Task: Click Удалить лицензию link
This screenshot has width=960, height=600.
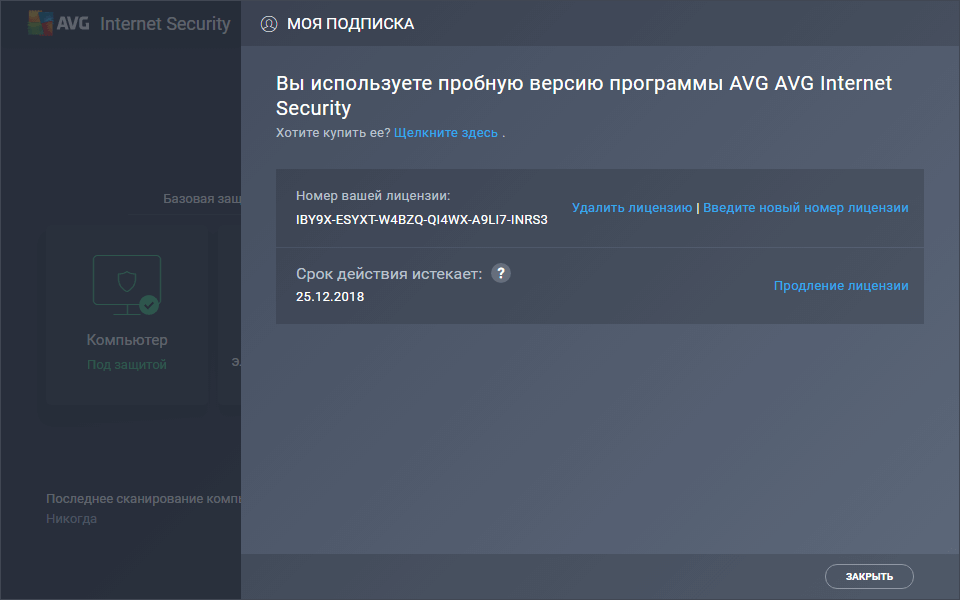Action: (632, 208)
